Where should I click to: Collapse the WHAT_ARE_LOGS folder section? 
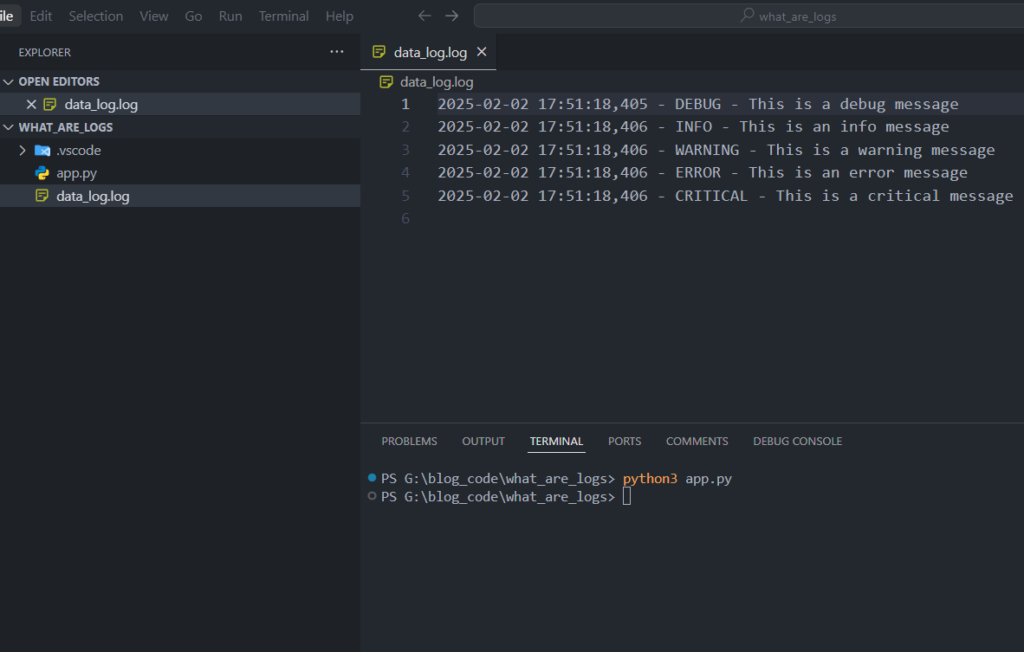click(9, 128)
